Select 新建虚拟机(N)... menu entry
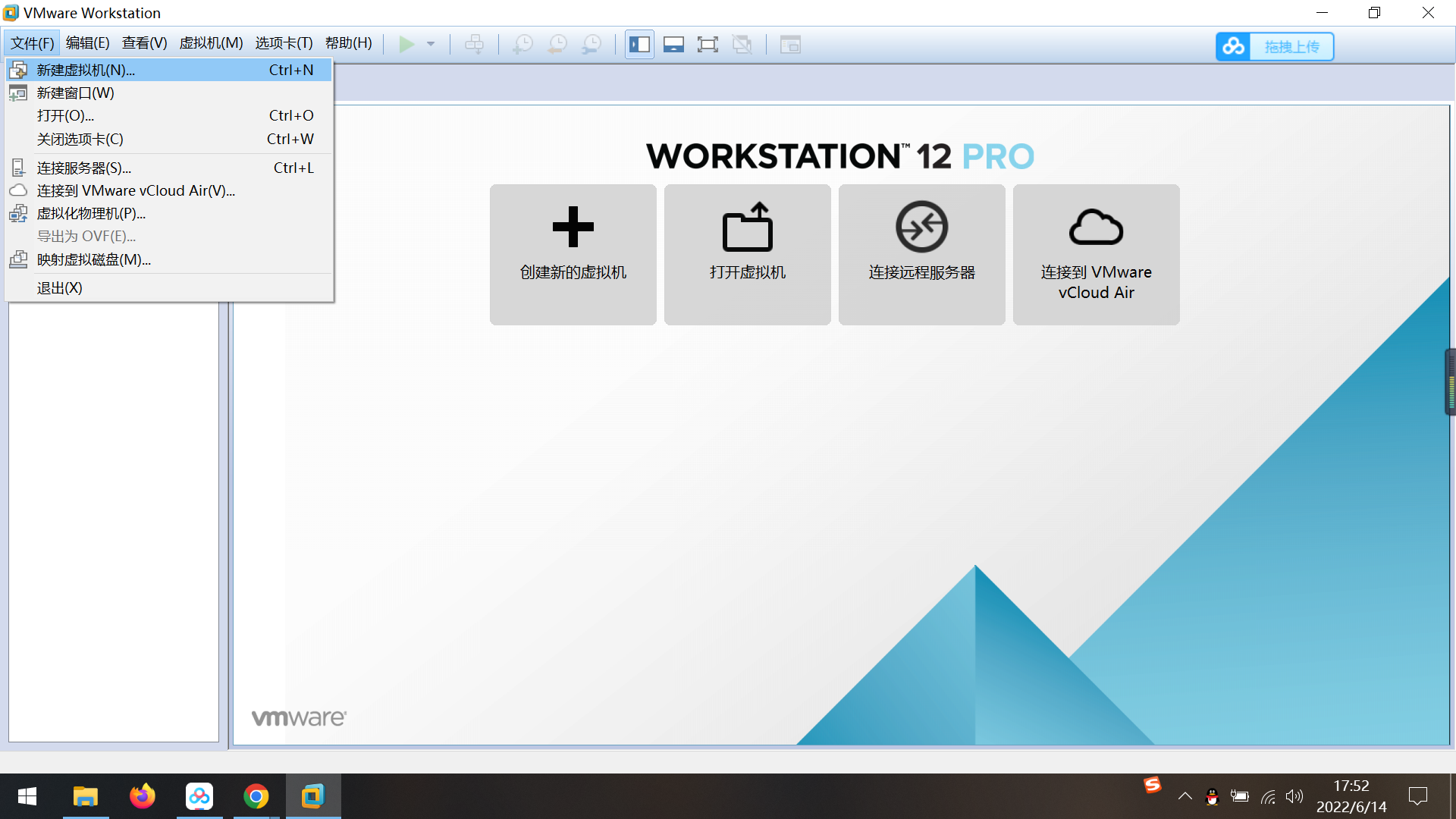The height and width of the screenshot is (819, 1456). (x=168, y=70)
